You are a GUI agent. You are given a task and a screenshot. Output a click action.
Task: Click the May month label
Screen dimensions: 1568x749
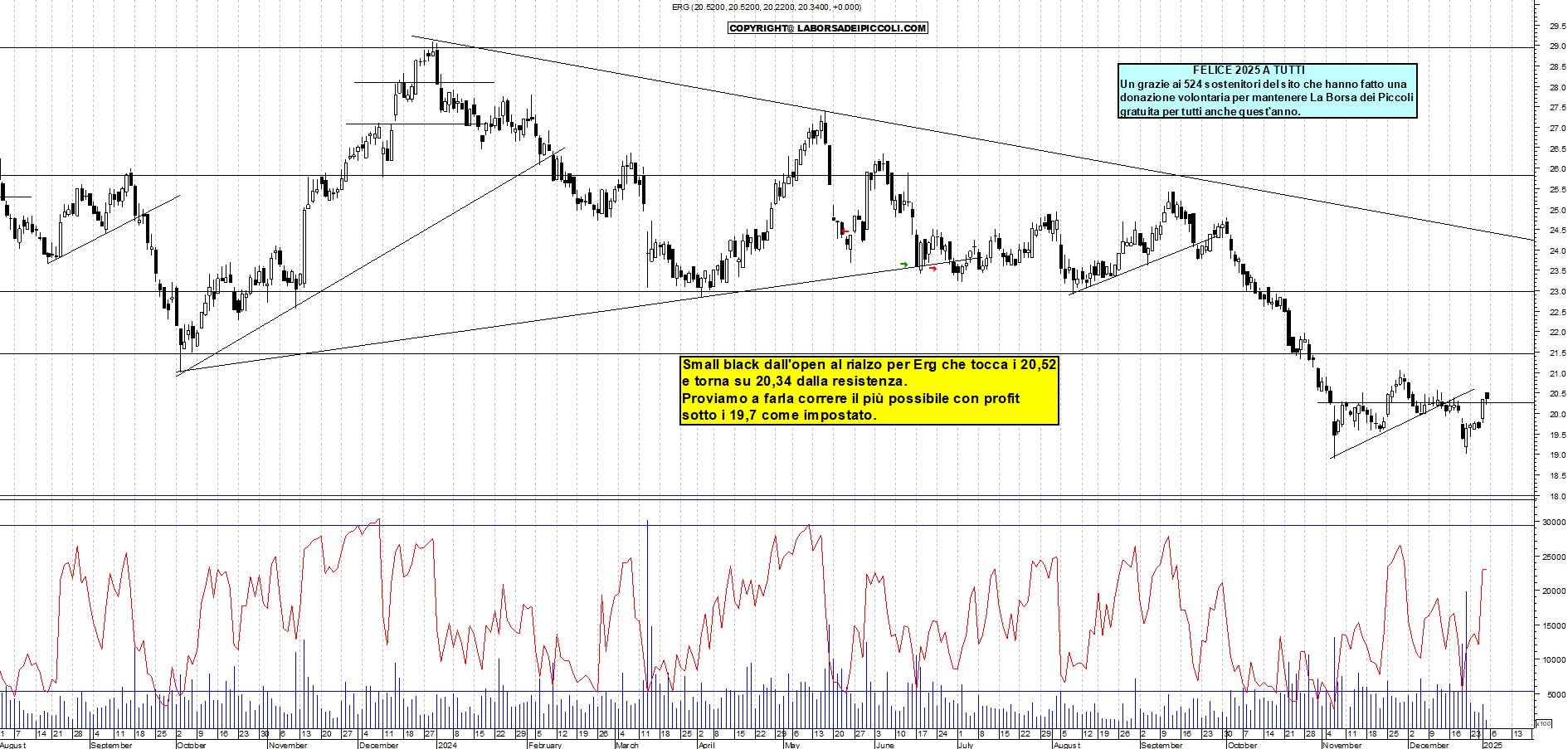(792, 745)
